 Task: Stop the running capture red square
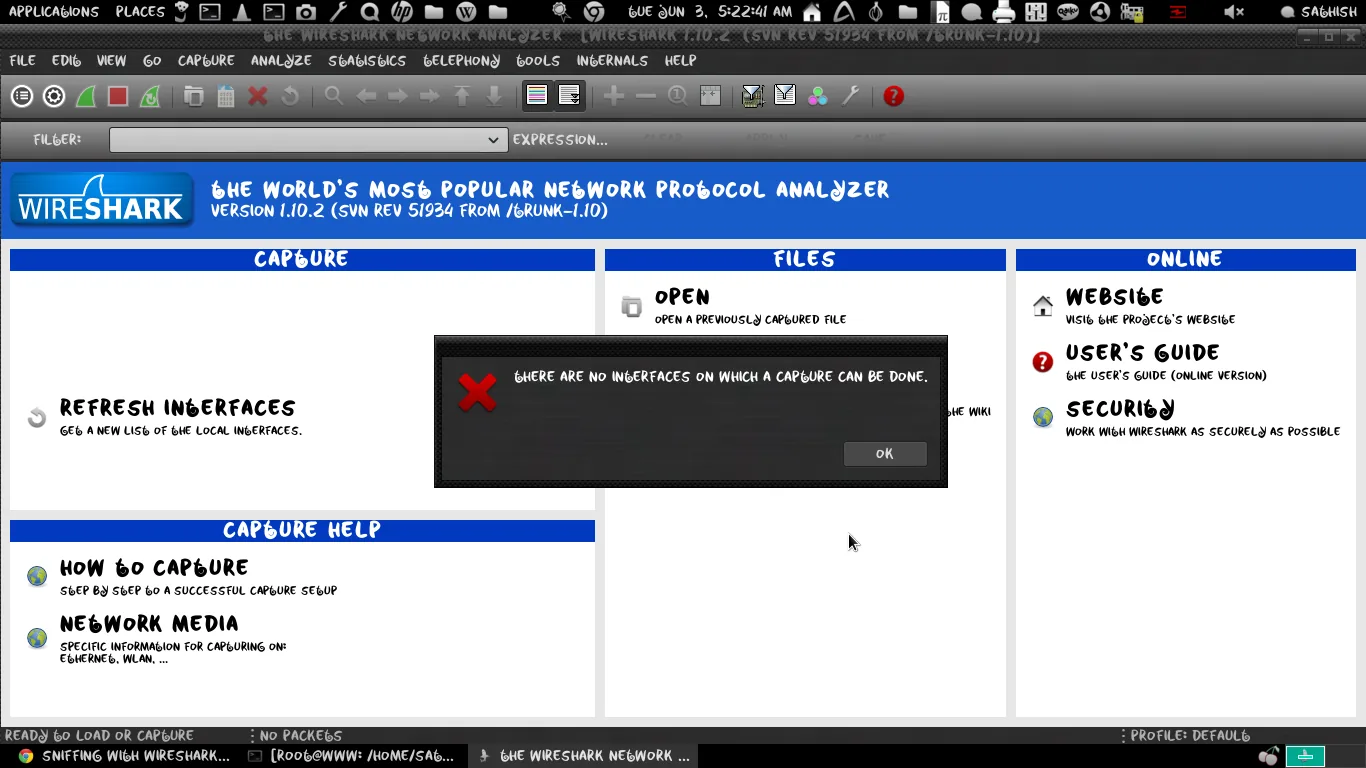118,96
